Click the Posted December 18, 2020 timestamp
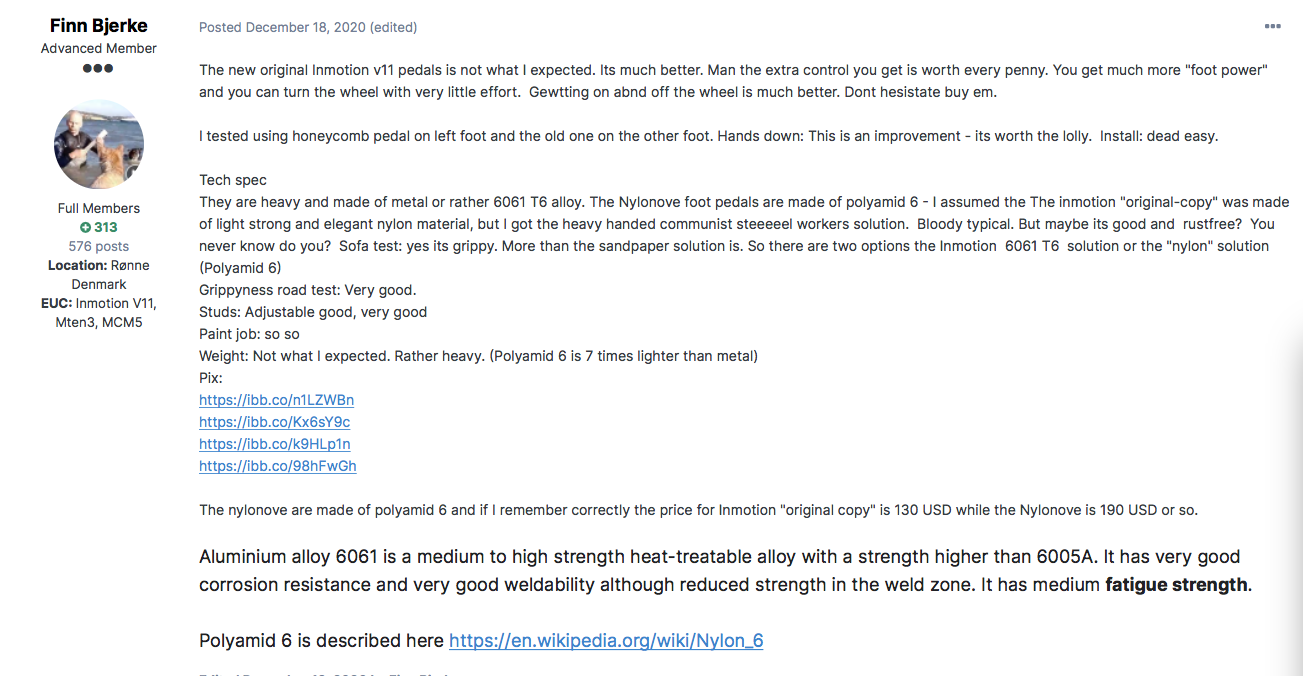The width and height of the screenshot is (1303, 676). pyautogui.click(x=282, y=27)
